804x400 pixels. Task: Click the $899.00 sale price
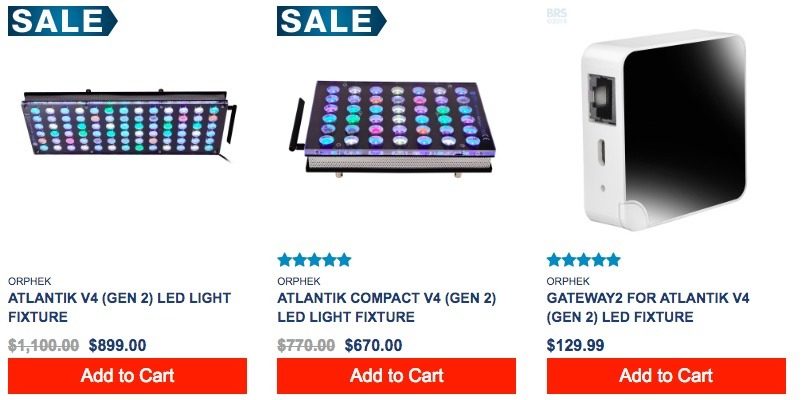click(x=117, y=345)
